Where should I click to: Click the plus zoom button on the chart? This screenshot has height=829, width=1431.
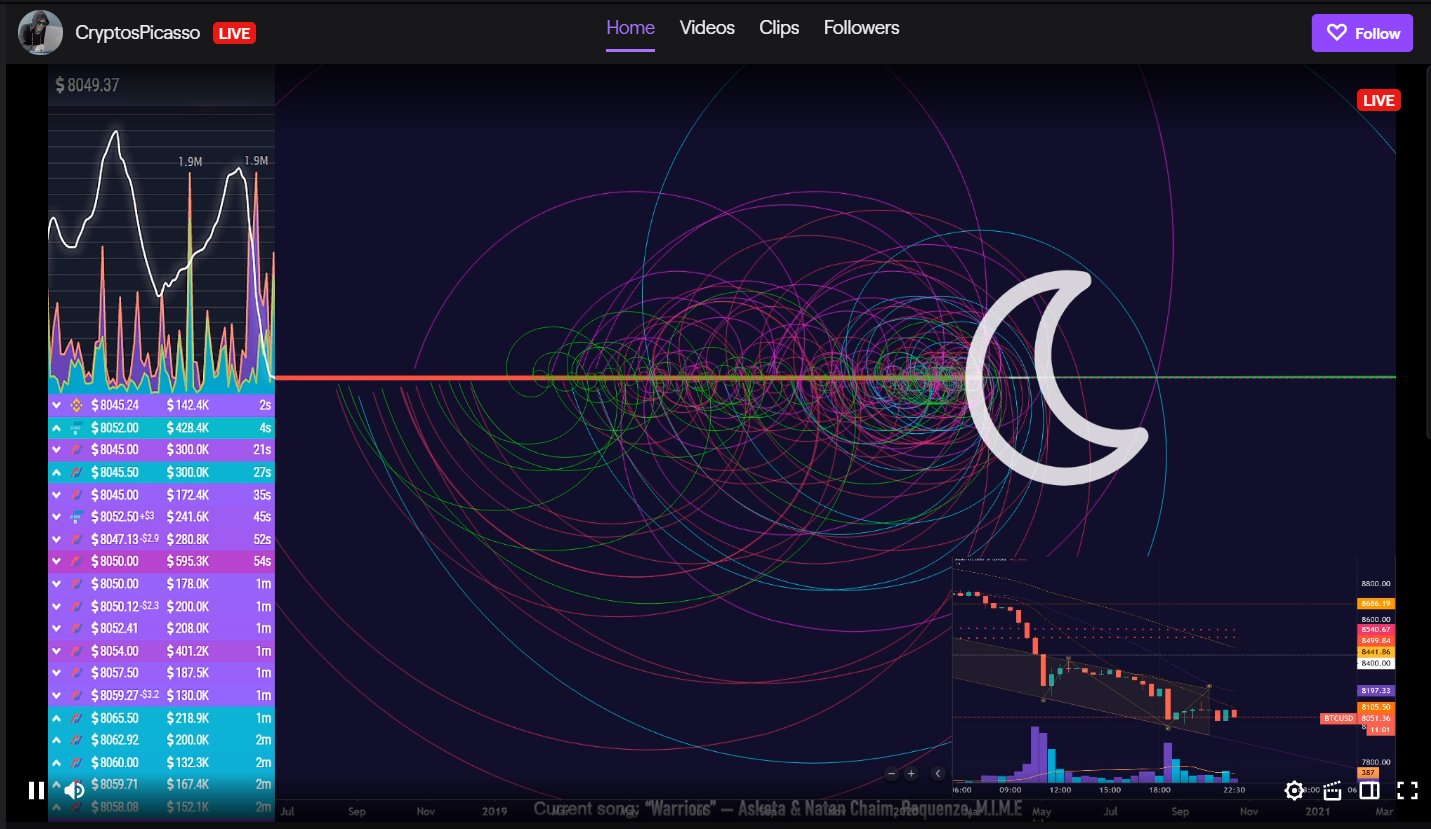(911, 773)
